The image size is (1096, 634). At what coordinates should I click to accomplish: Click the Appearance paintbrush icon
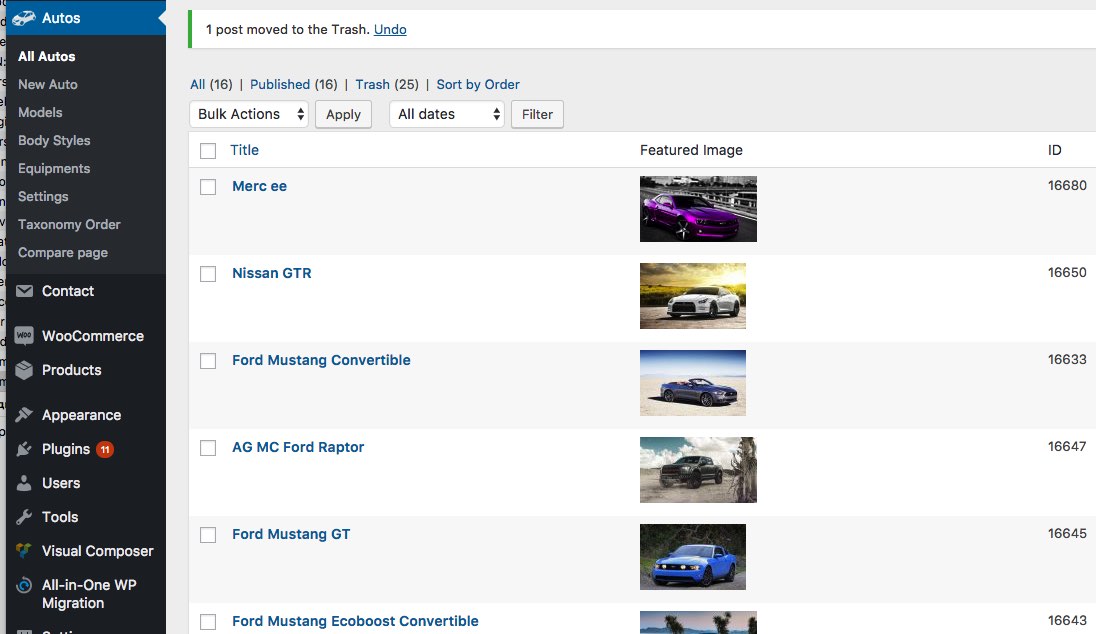coord(24,415)
